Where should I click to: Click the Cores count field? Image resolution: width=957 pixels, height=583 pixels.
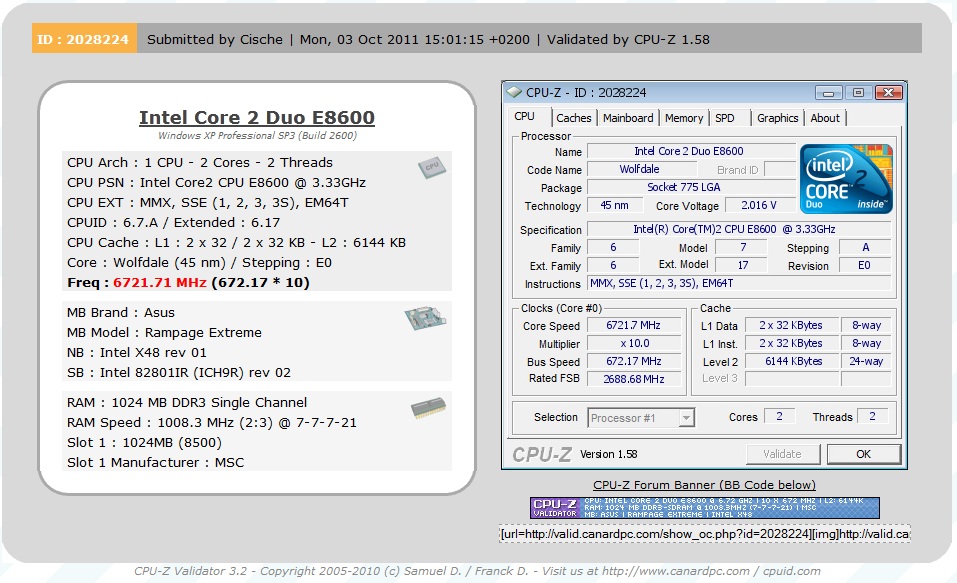(x=779, y=416)
